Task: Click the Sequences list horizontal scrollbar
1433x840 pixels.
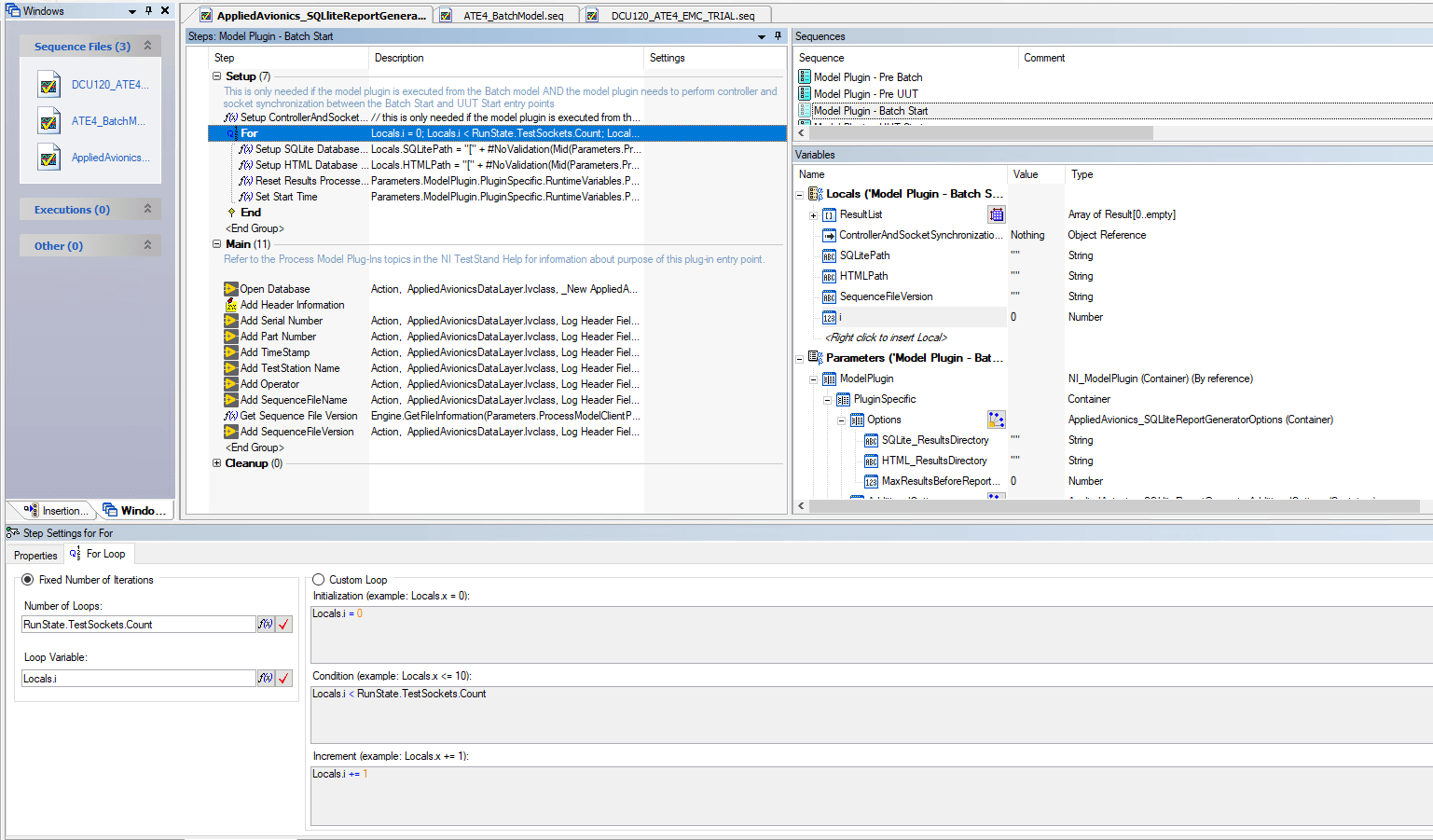Action: point(981,133)
